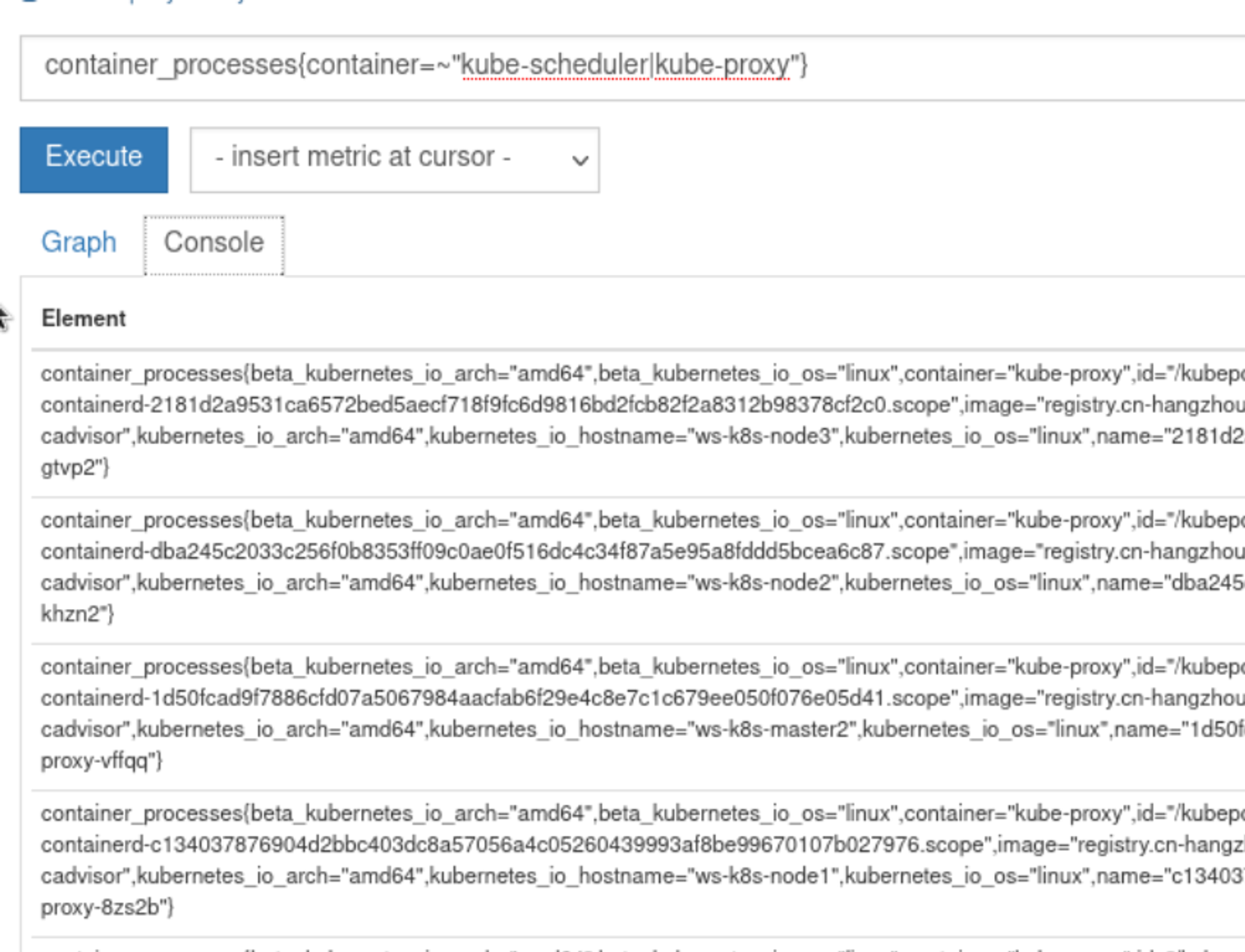Viewport: 1245px width, 952px height.
Task: Click the dropdown chevron arrow icon
Action: click(x=580, y=161)
